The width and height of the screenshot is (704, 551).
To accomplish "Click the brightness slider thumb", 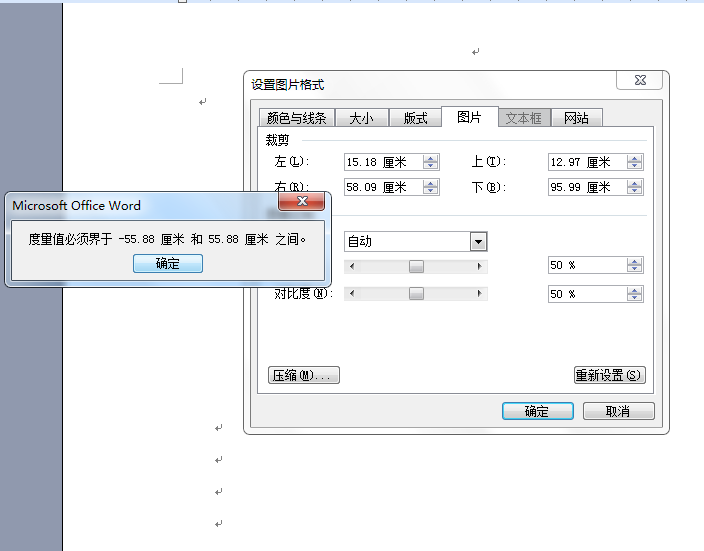I will [x=416, y=266].
